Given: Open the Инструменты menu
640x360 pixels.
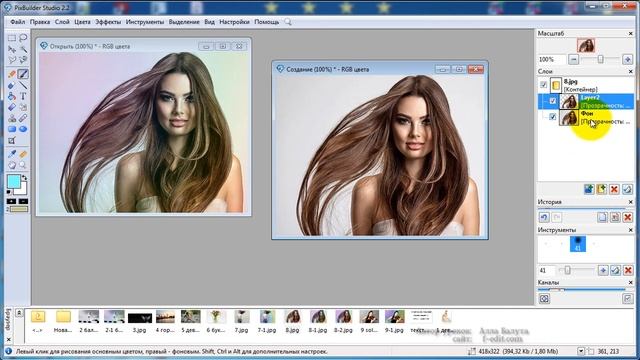Looking at the screenshot, I should tap(145, 22).
